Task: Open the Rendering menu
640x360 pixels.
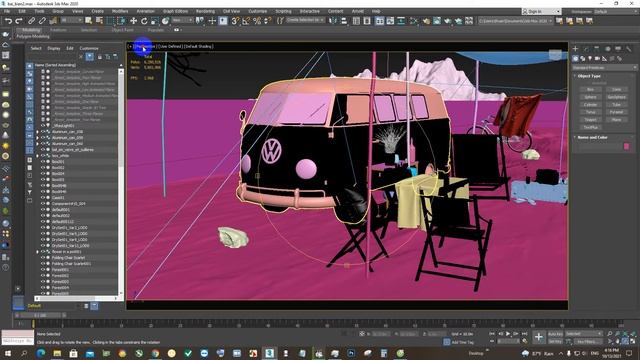Action: click(x=205, y=11)
